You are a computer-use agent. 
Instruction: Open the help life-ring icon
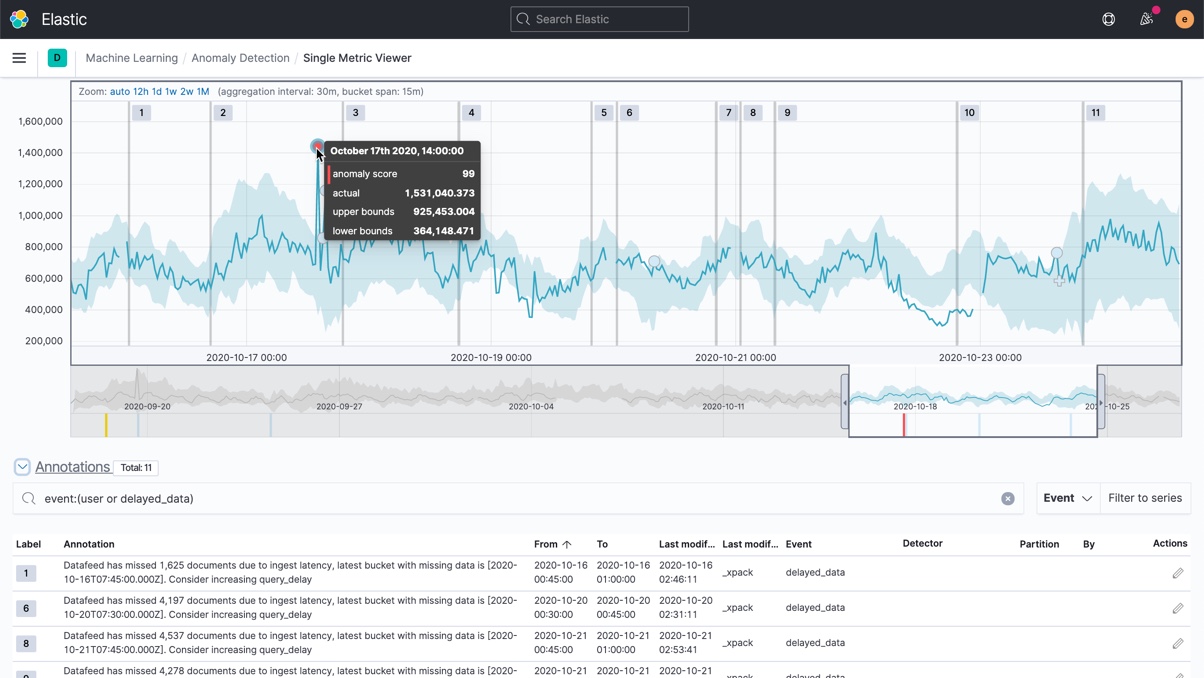click(x=1108, y=18)
